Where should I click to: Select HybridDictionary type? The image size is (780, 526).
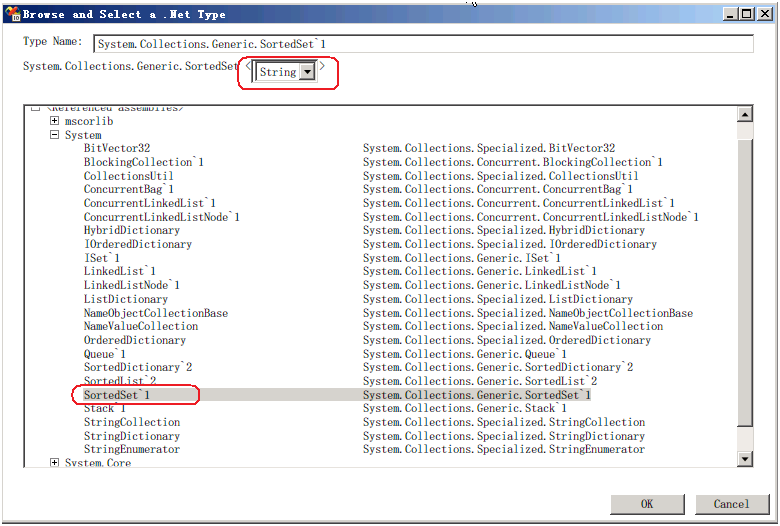tap(132, 230)
